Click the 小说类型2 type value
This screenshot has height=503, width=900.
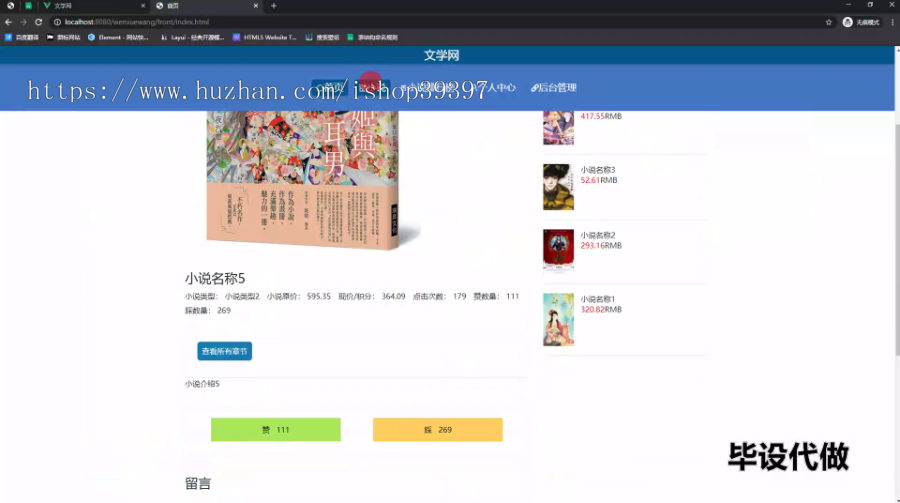coord(242,296)
